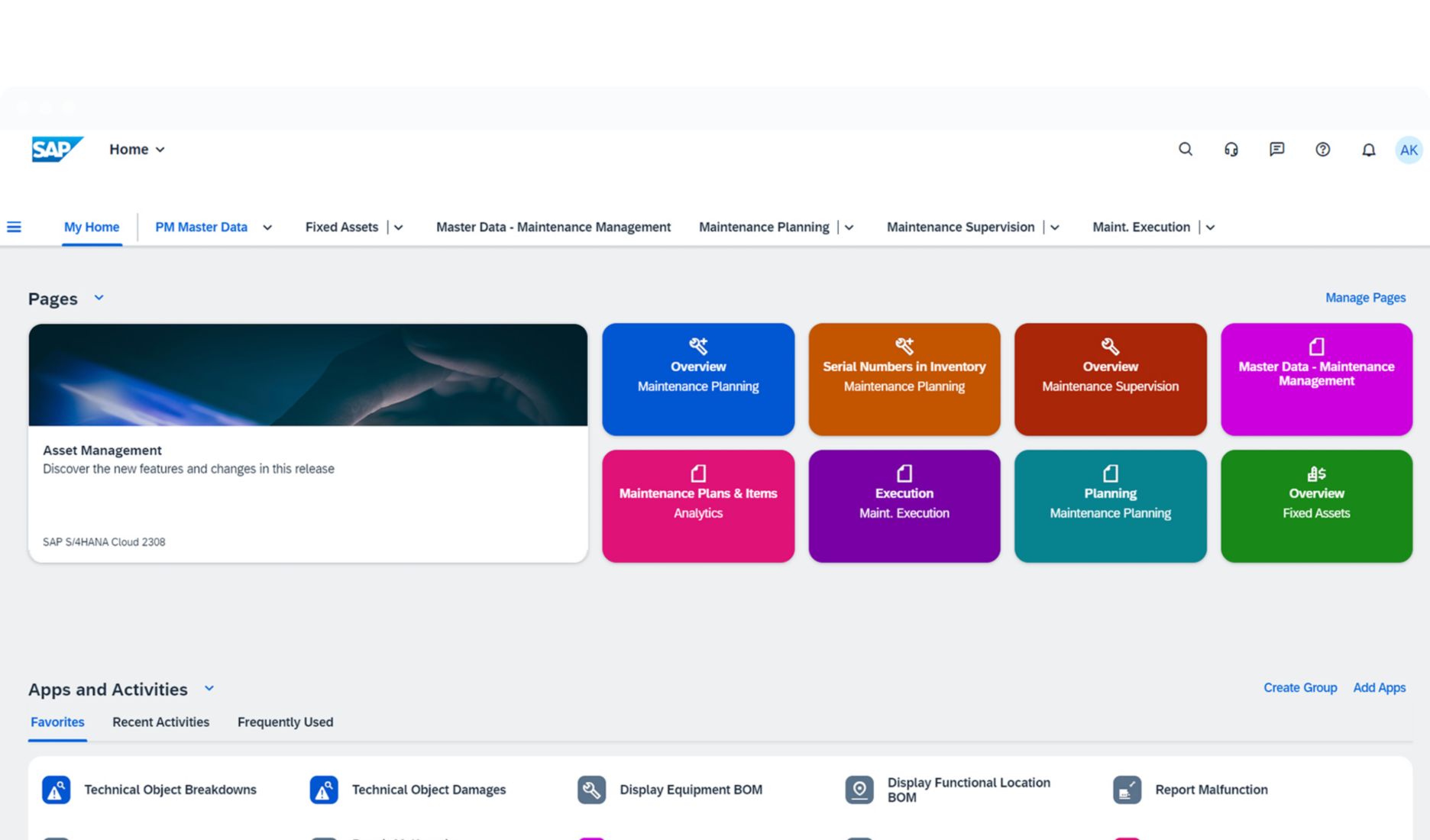Click the headset support icon
Viewport: 1430px width, 840px height.
tap(1231, 150)
